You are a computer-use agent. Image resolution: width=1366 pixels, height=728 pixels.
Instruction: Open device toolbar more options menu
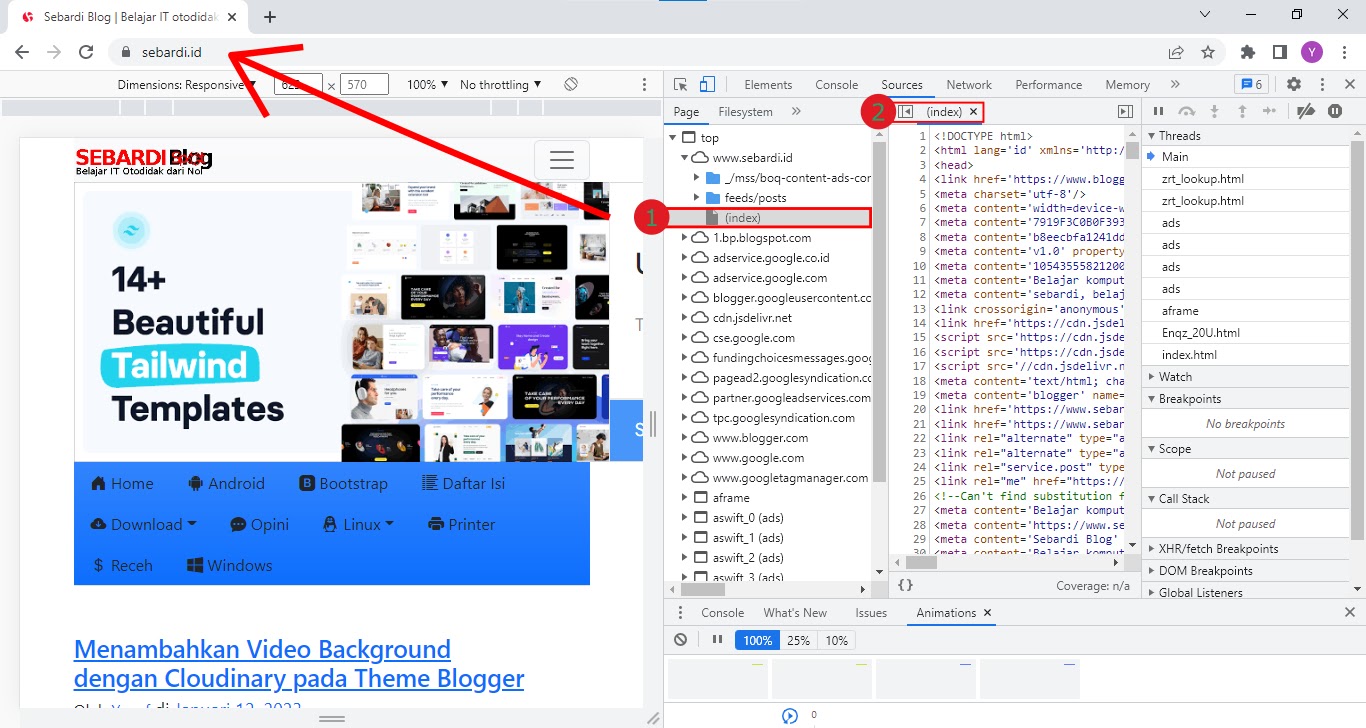[643, 85]
